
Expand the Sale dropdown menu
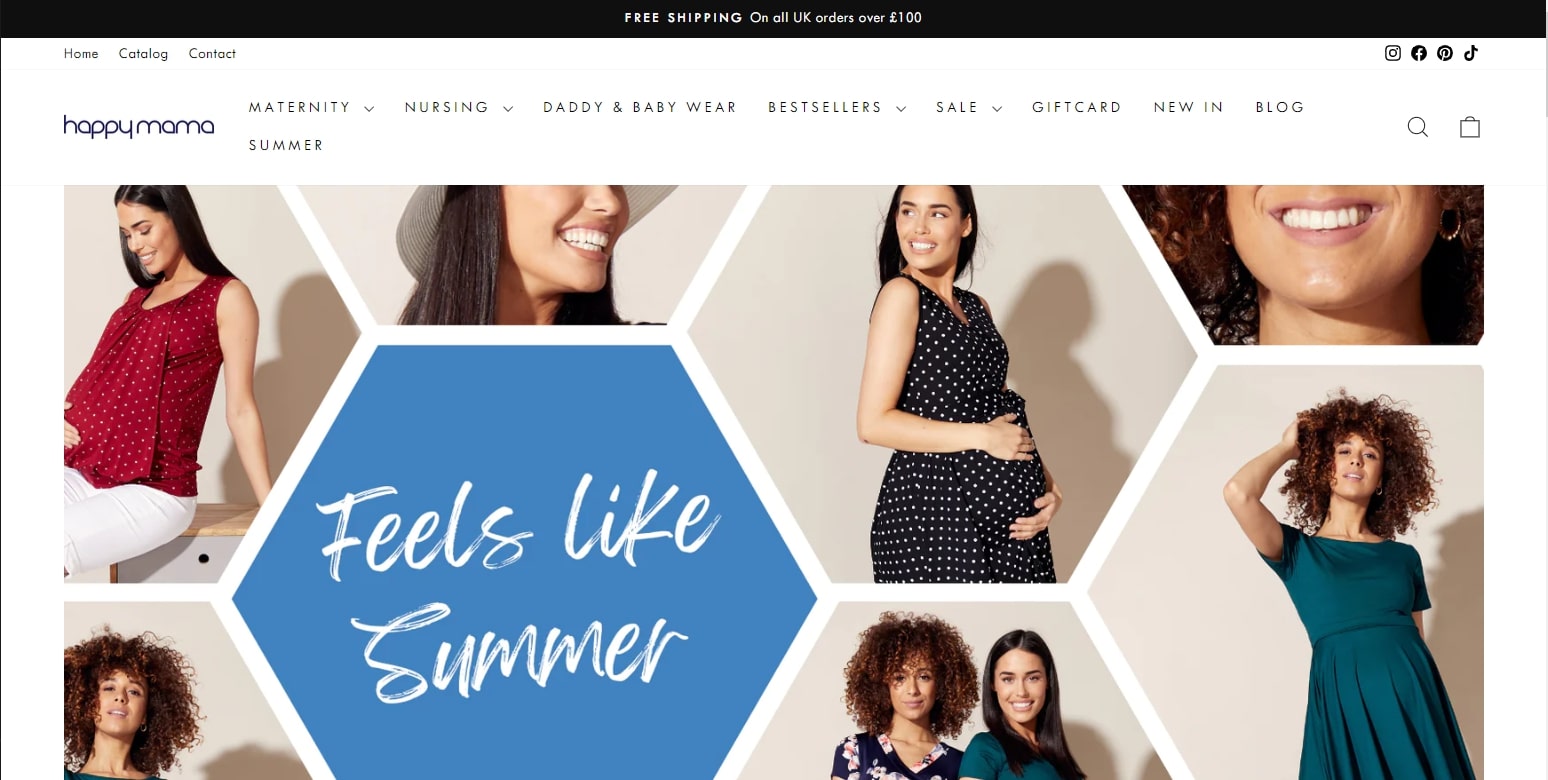point(968,107)
